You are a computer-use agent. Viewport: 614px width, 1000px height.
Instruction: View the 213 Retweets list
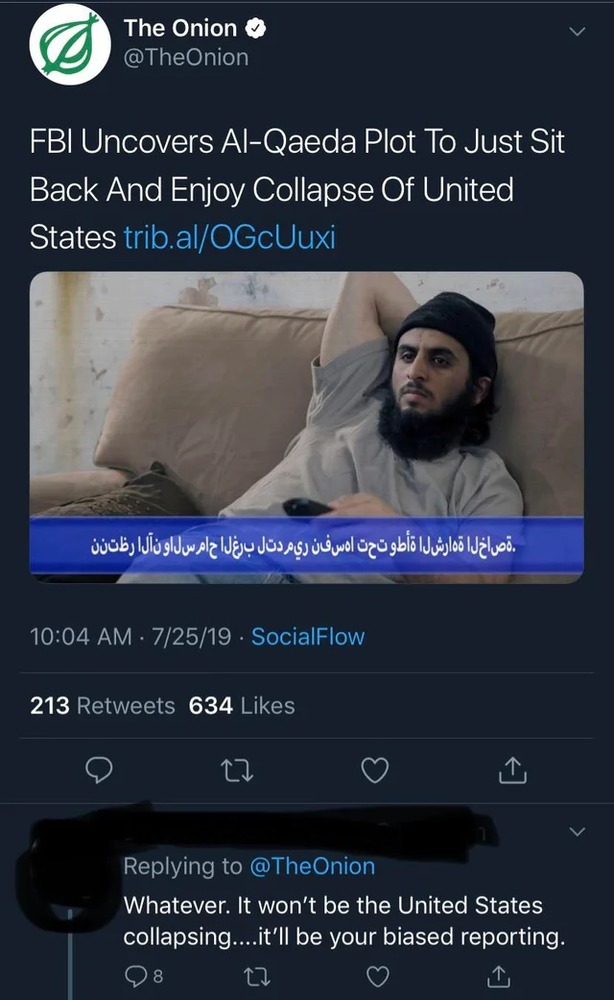pos(102,706)
